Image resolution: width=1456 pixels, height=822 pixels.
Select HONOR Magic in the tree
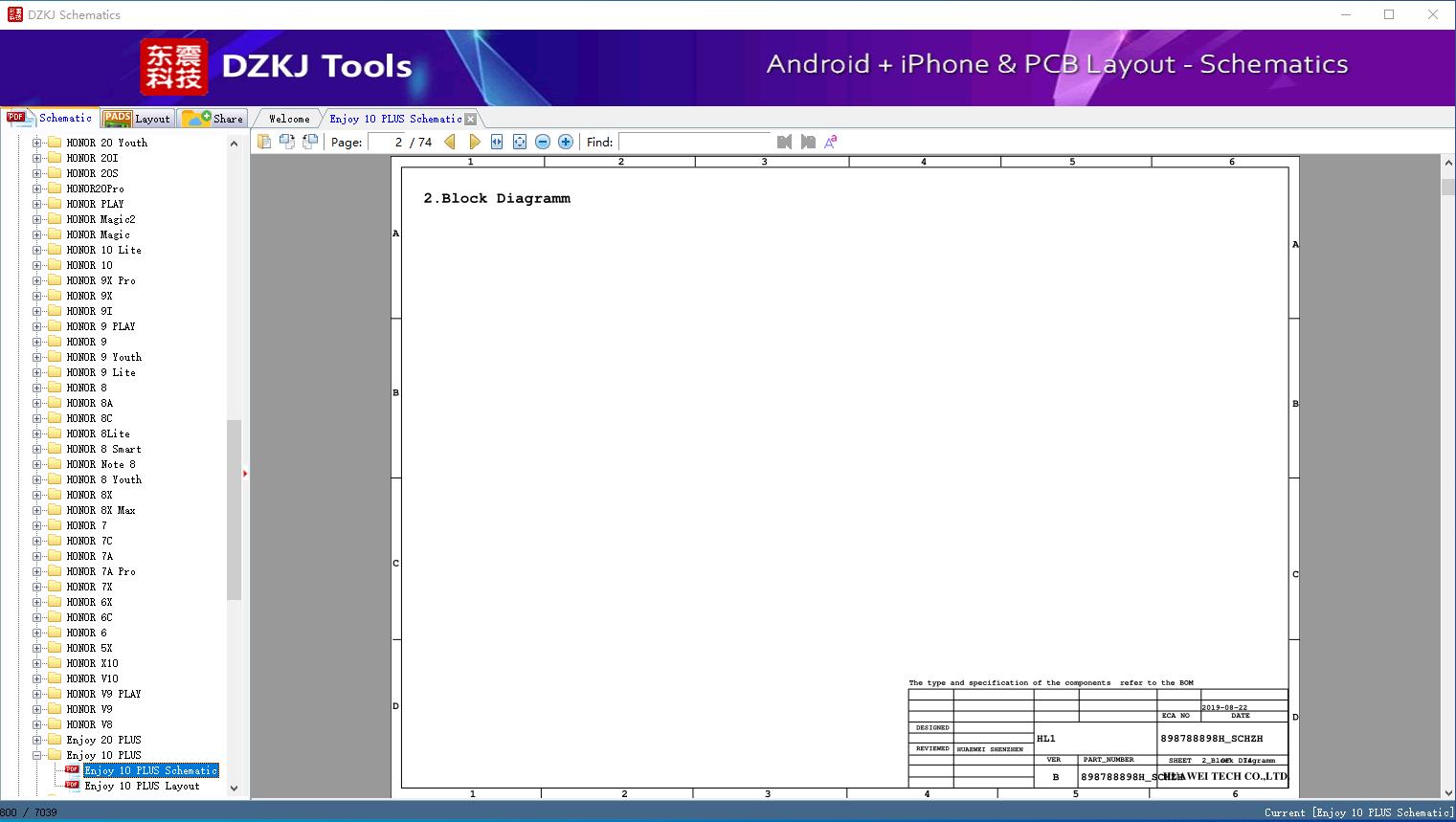tap(98, 234)
